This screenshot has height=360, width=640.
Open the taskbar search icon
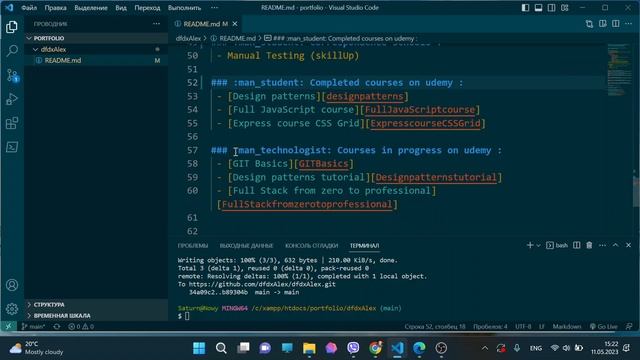click(x=221, y=348)
